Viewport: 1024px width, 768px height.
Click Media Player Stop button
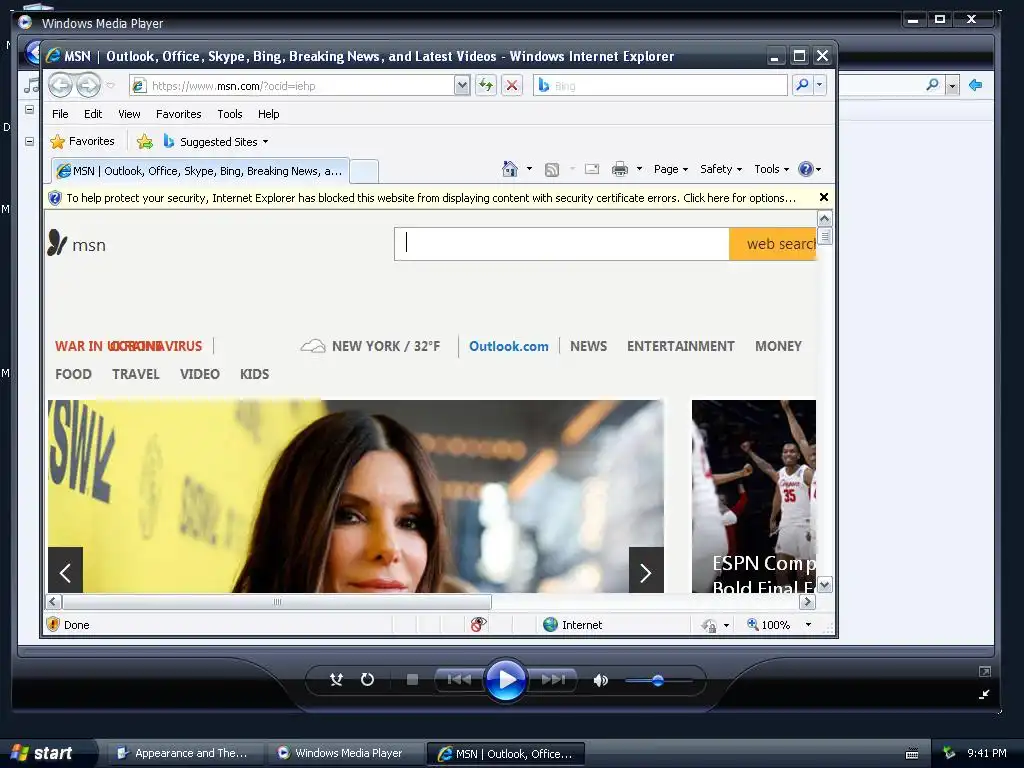point(412,680)
